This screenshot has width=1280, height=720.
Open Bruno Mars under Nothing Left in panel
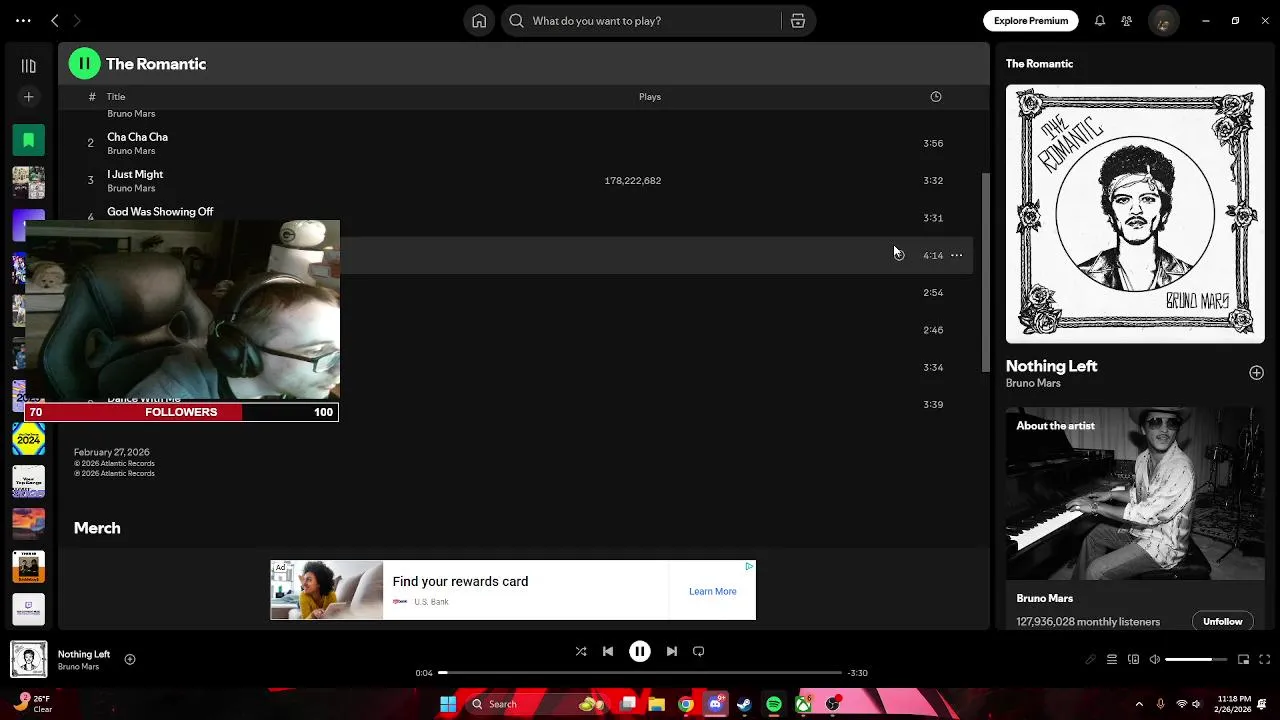1033,383
